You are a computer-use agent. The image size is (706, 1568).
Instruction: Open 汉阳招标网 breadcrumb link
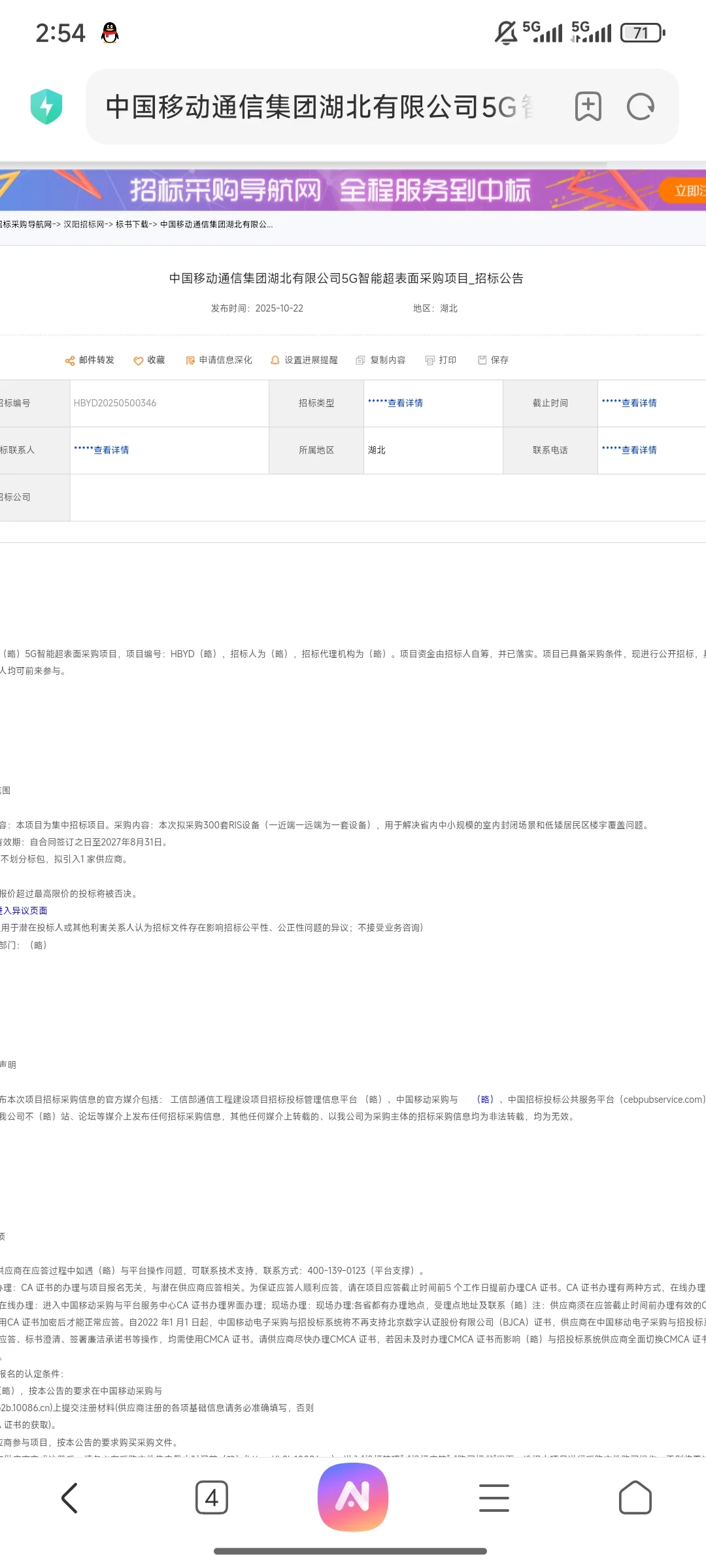click(x=84, y=224)
